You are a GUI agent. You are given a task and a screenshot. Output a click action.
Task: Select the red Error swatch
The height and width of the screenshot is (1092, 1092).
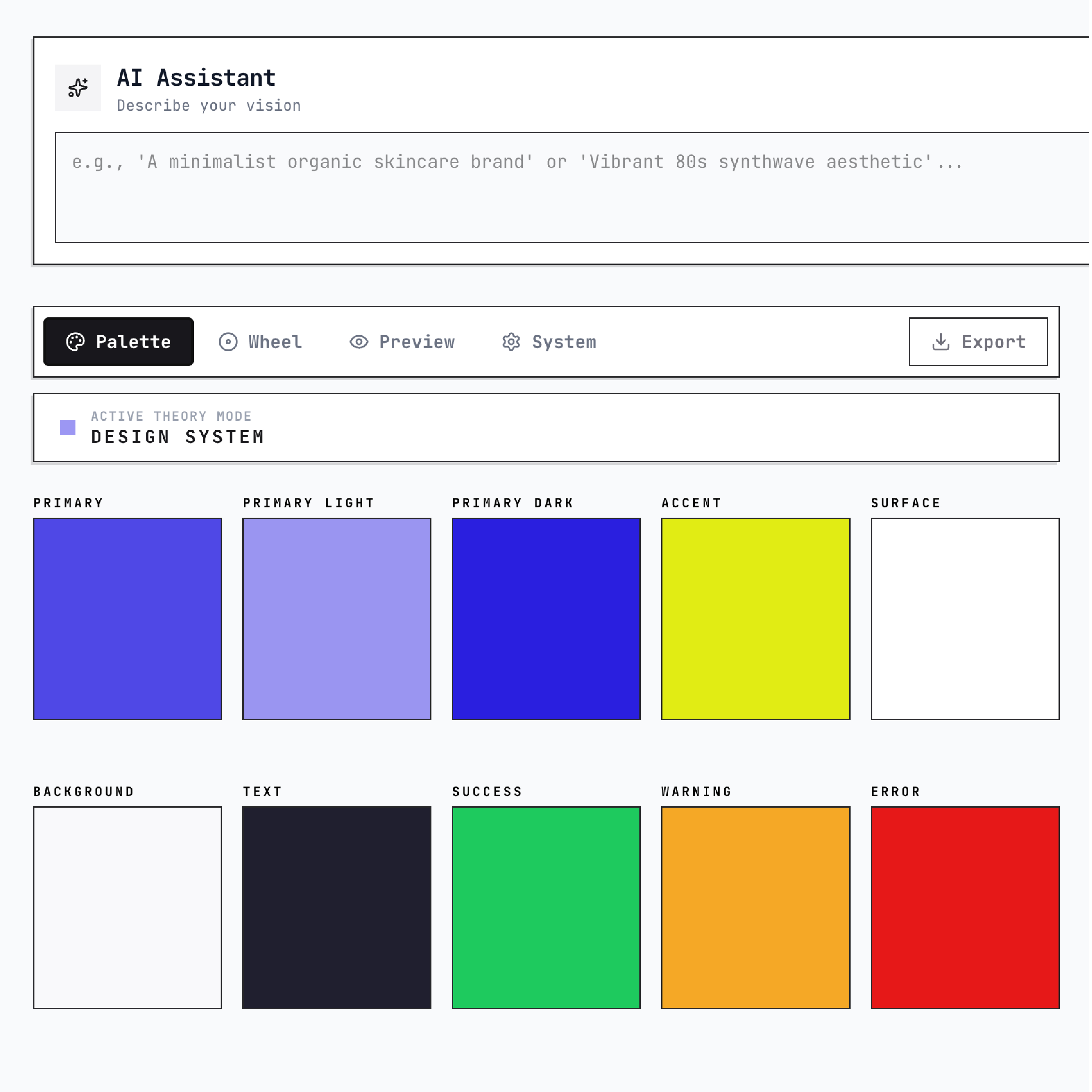pyautogui.click(x=965, y=908)
